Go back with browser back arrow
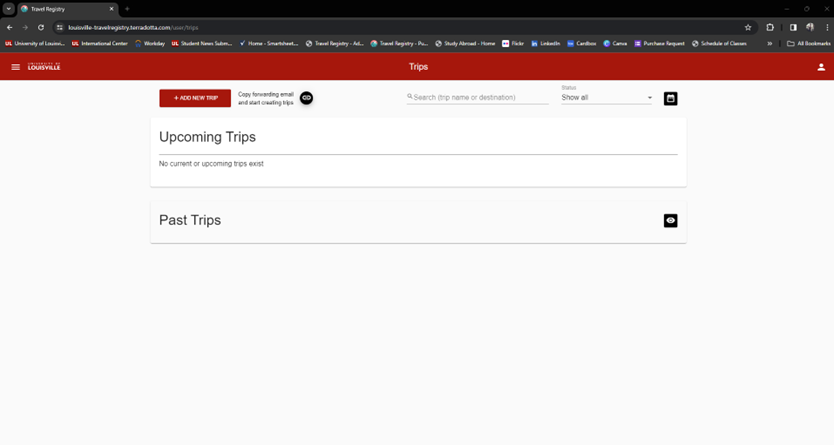This screenshot has height=445, width=834. coord(10,28)
